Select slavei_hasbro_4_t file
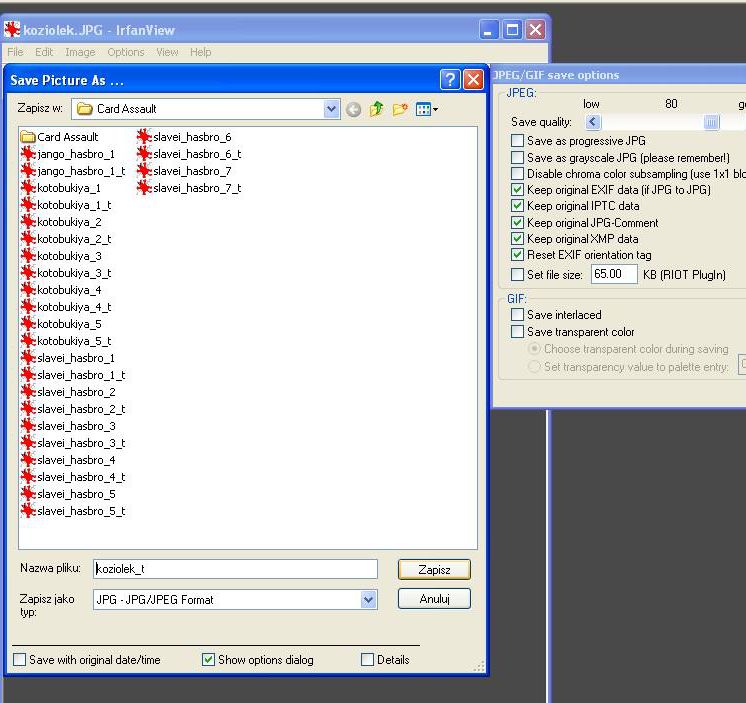746x703 pixels. click(x=73, y=478)
